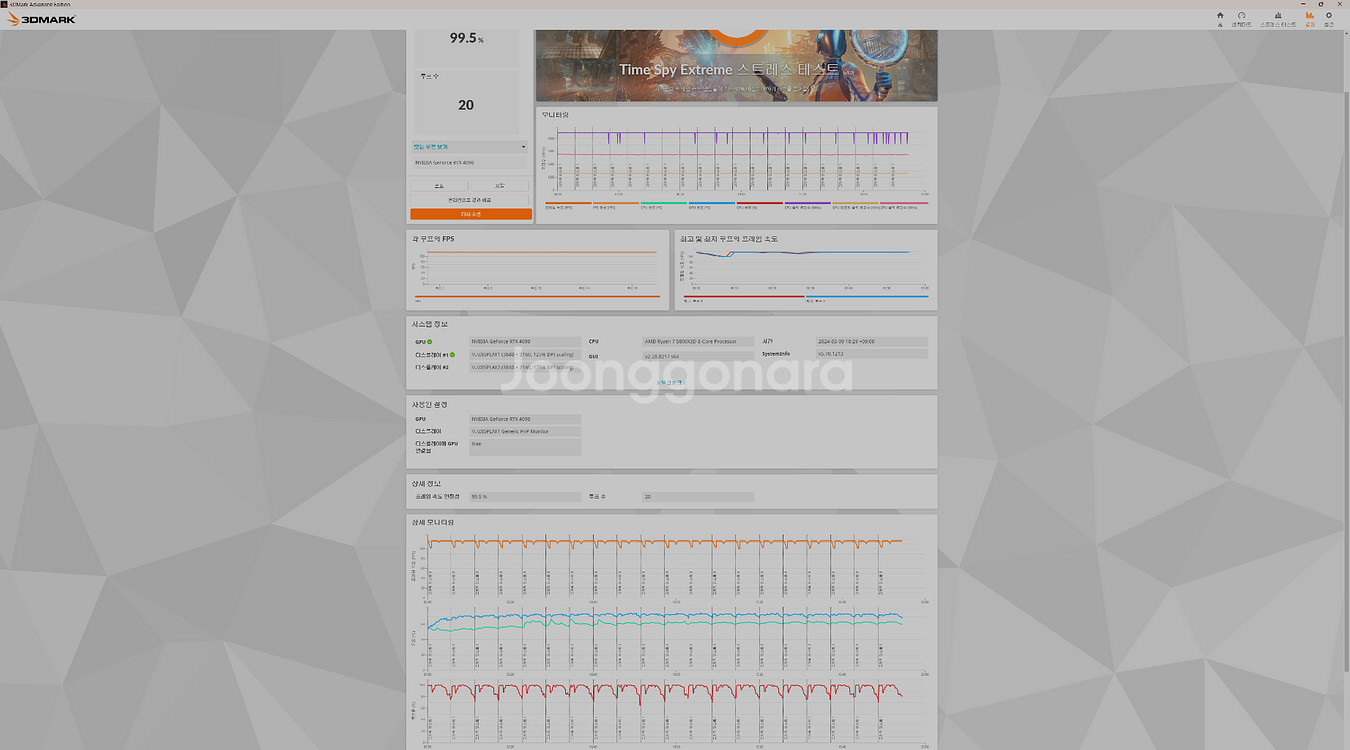
Task: Click the loop count value 20 in detailed info
Action: tap(698, 497)
